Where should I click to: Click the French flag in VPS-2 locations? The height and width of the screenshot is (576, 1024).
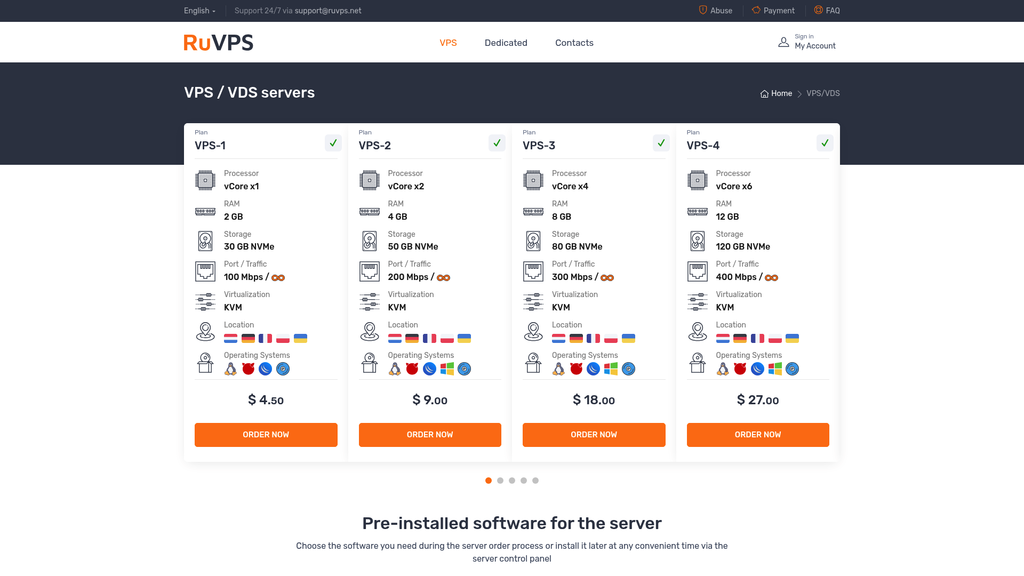[429, 339]
